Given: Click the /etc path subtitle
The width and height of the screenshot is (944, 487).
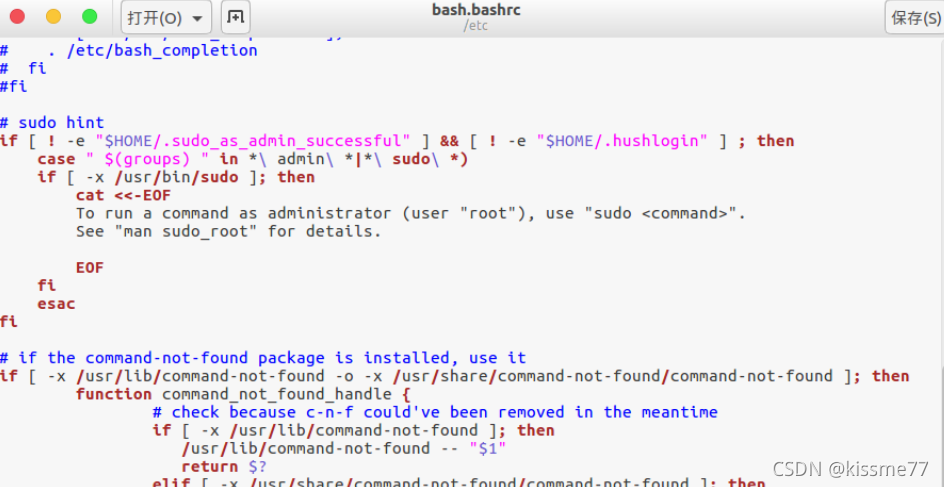Looking at the screenshot, I should 476,26.
